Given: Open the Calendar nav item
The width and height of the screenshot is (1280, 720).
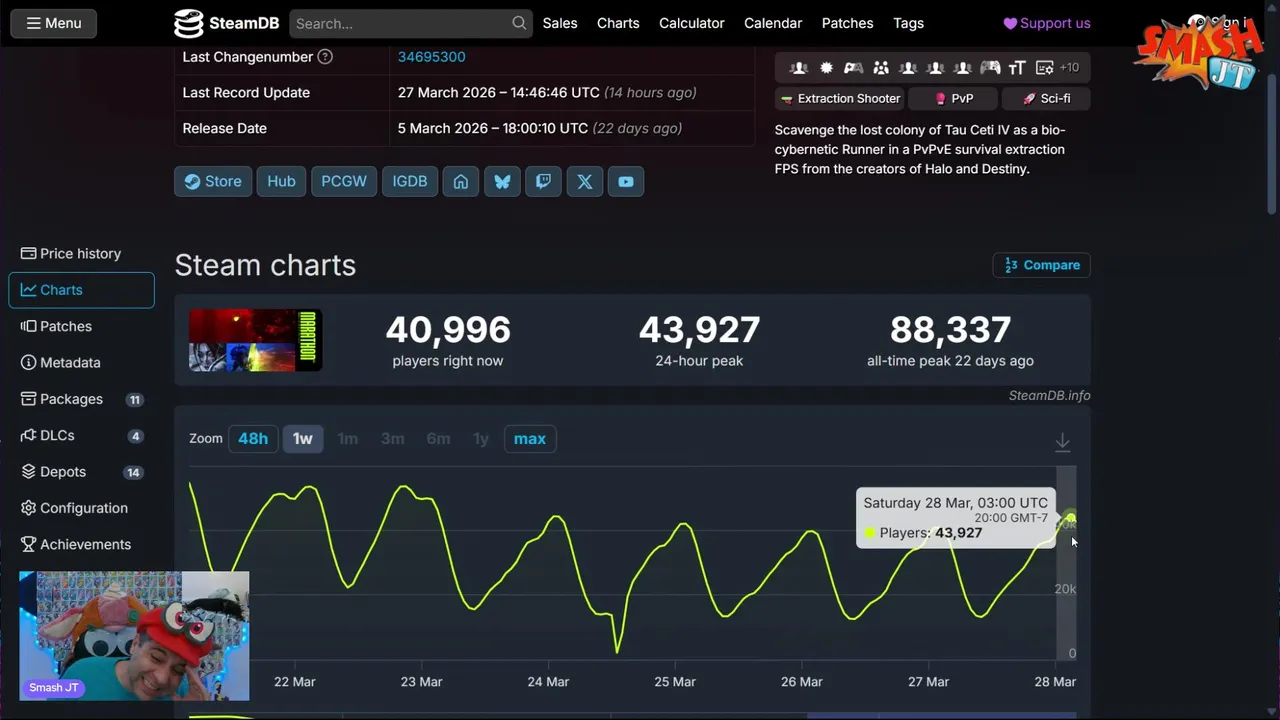Looking at the screenshot, I should click(x=773, y=23).
